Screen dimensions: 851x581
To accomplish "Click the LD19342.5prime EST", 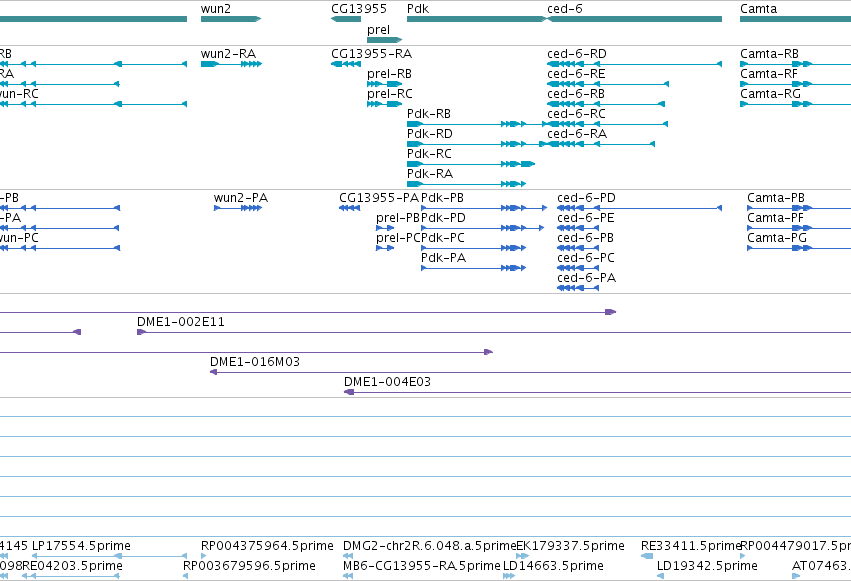I will (x=661, y=576).
